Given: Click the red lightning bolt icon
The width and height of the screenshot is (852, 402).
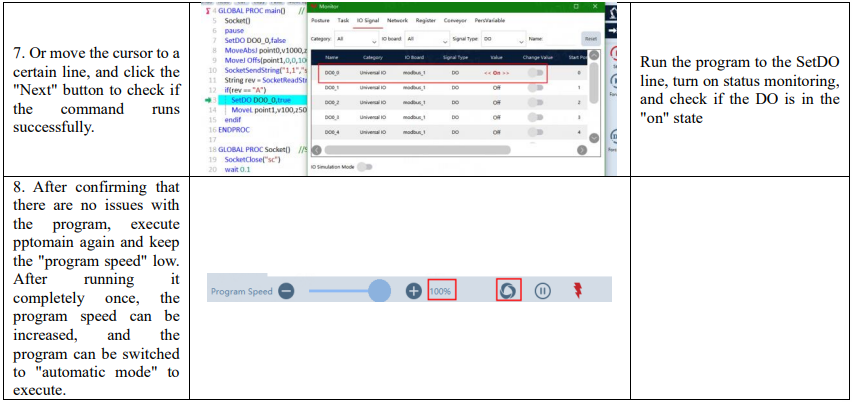Looking at the screenshot, I should (578, 291).
